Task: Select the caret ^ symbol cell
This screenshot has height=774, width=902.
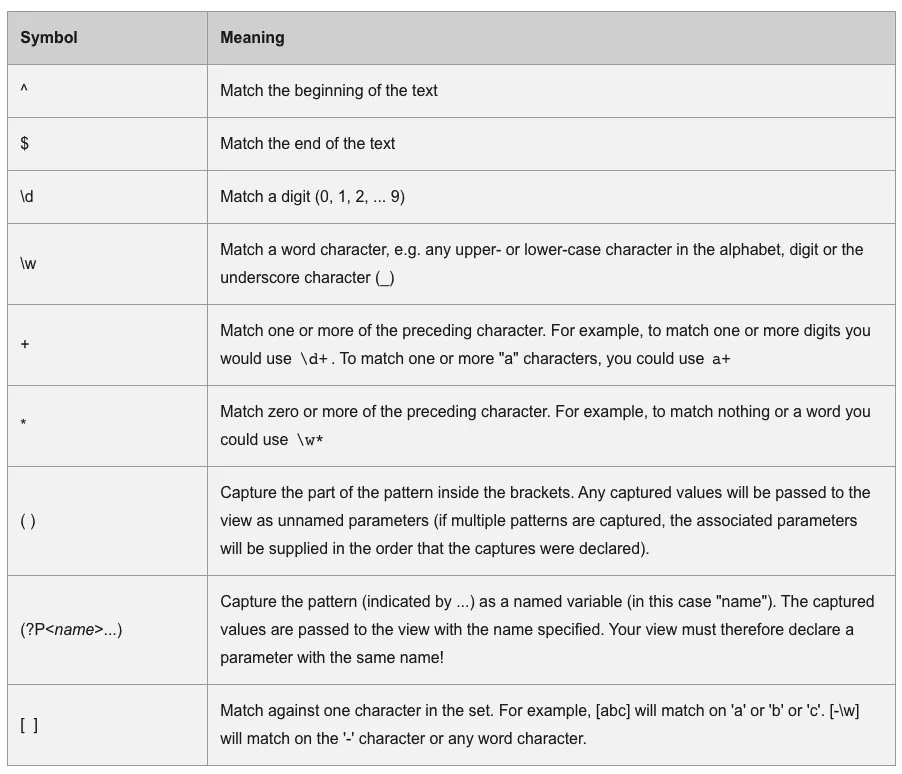Action: pyautogui.click(x=24, y=91)
